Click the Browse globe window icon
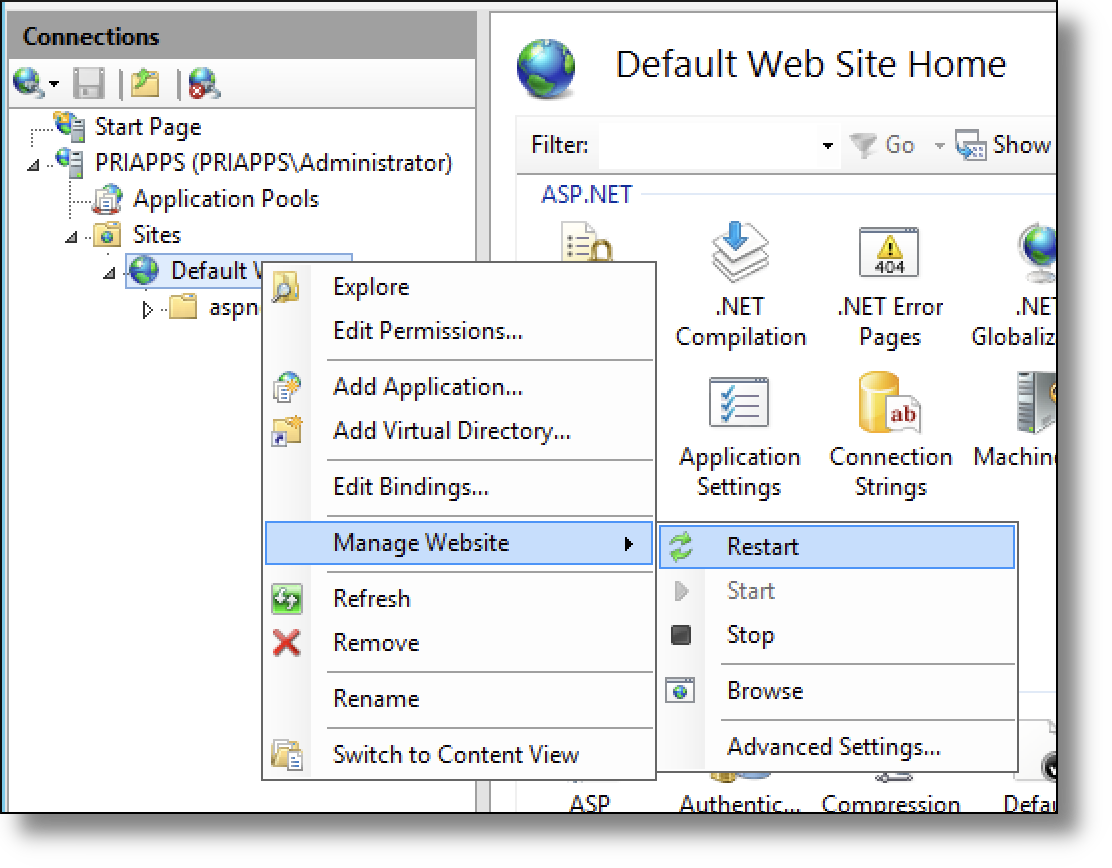Viewport: 1112px width, 868px height. coord(680,691)
